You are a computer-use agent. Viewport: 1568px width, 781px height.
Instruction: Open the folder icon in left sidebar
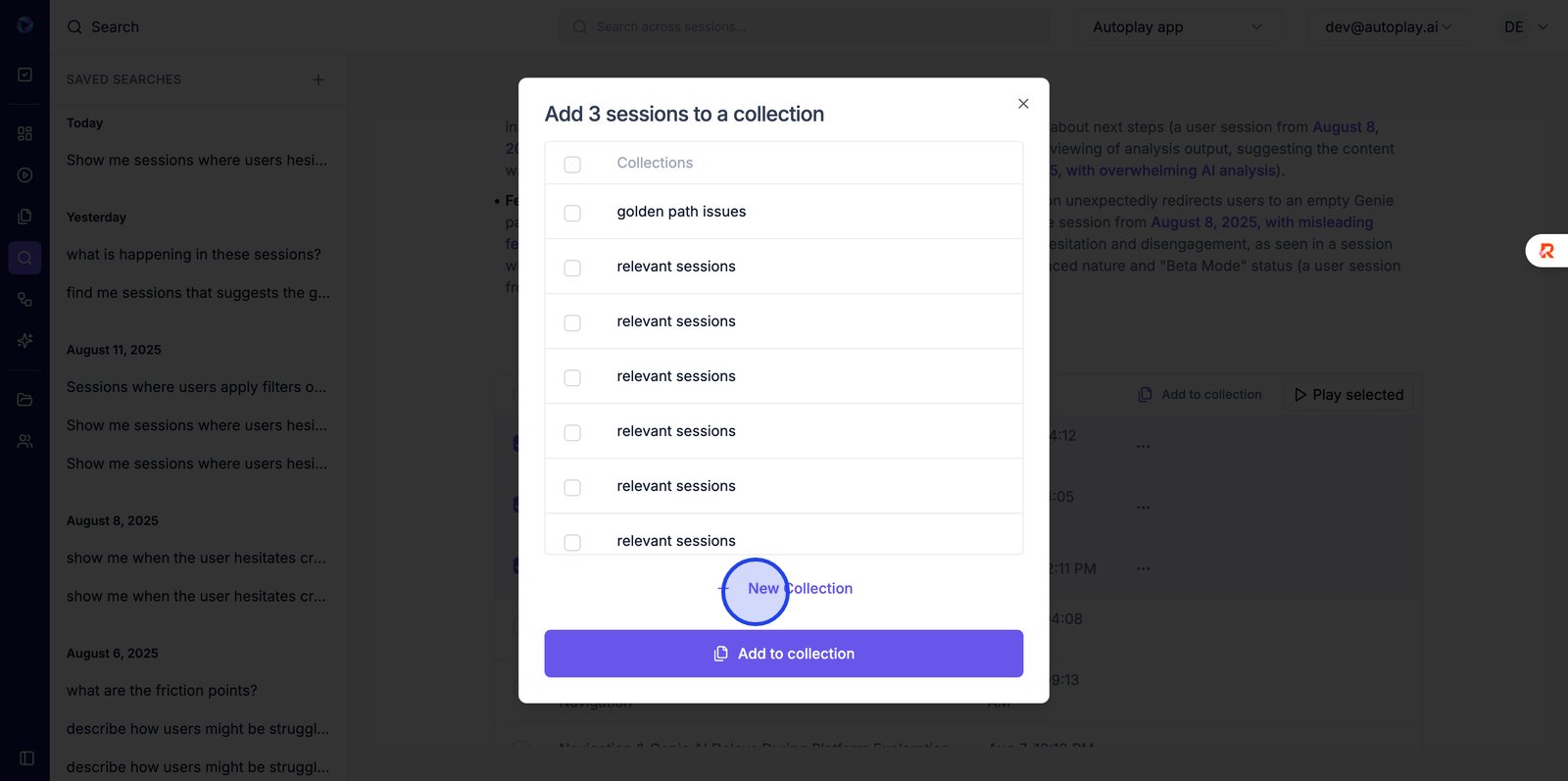pyautogui.click(x=25, y=400)
